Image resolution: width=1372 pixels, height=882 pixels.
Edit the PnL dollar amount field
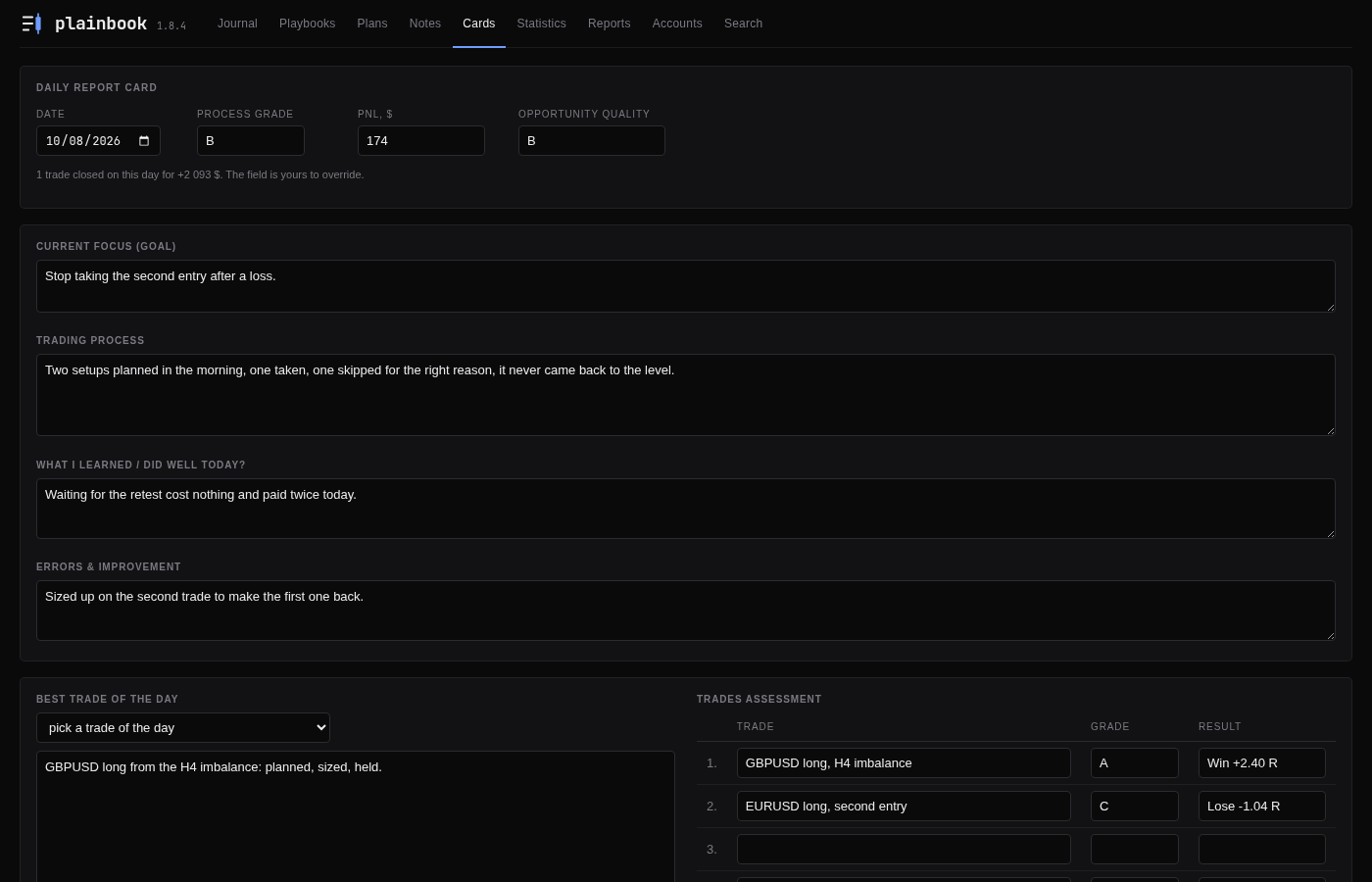click(x=421, y=141)
